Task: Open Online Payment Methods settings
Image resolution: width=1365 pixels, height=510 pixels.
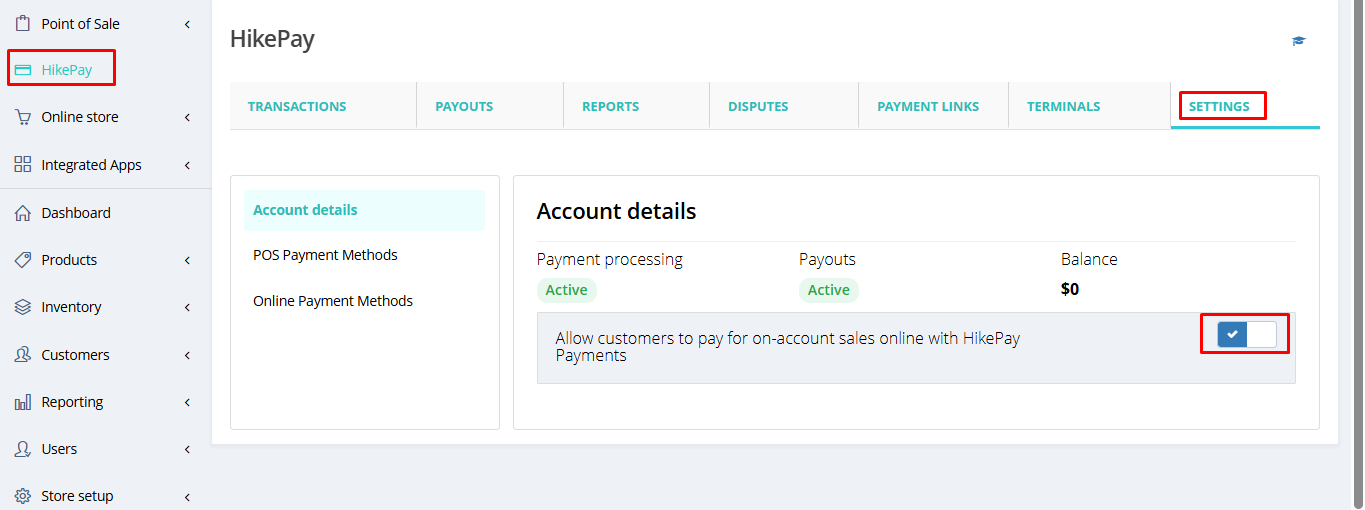Action: tap(333, 301)
